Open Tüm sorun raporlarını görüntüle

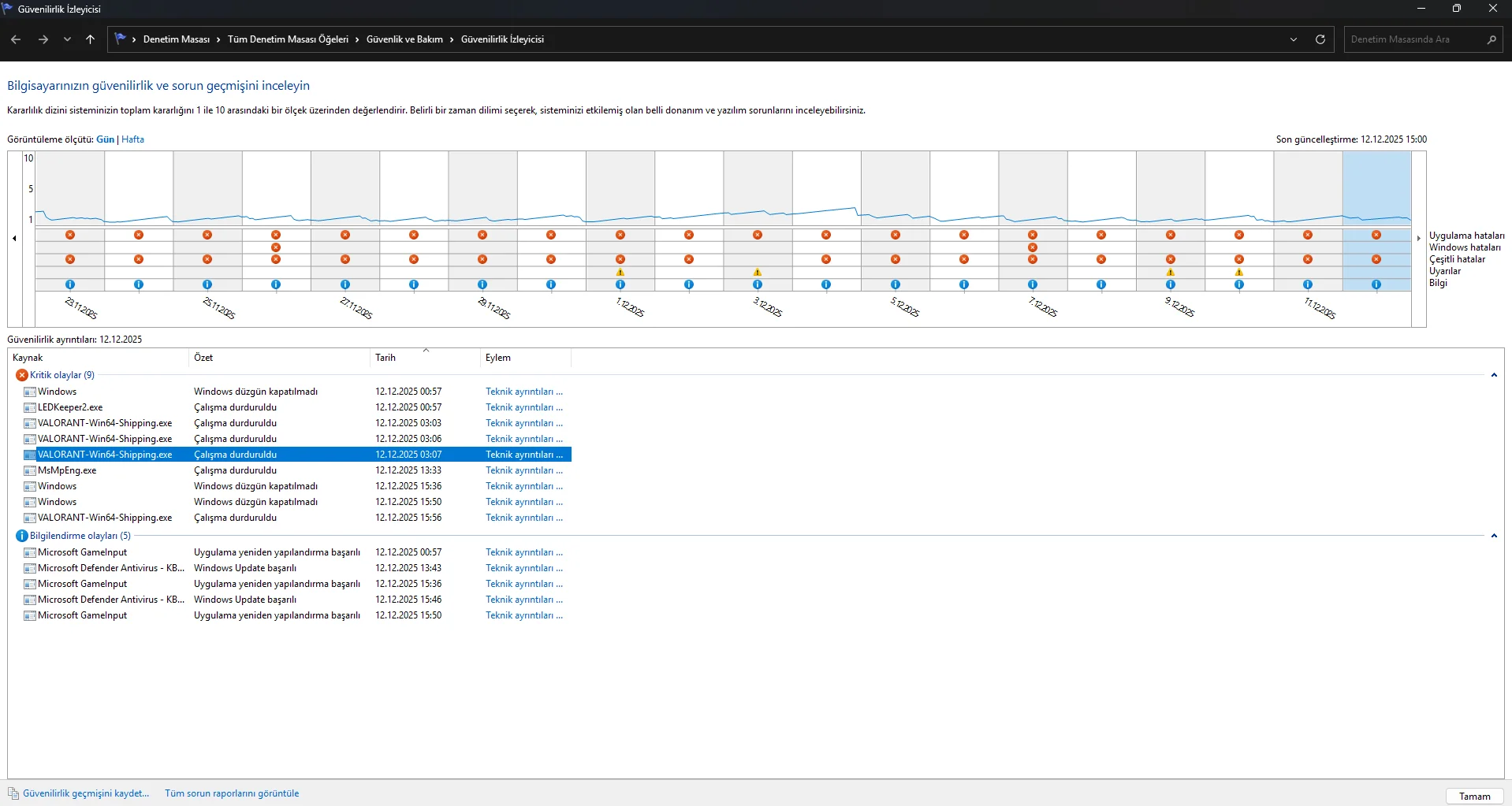coord(232,793)
